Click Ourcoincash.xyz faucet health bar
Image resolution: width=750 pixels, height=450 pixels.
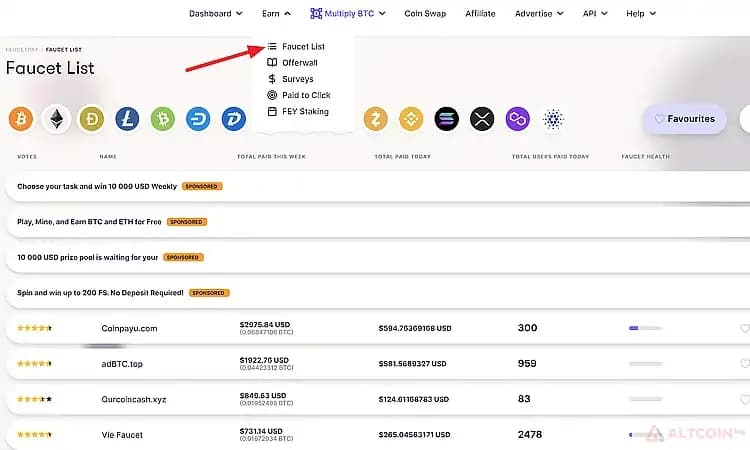(646, 399)
